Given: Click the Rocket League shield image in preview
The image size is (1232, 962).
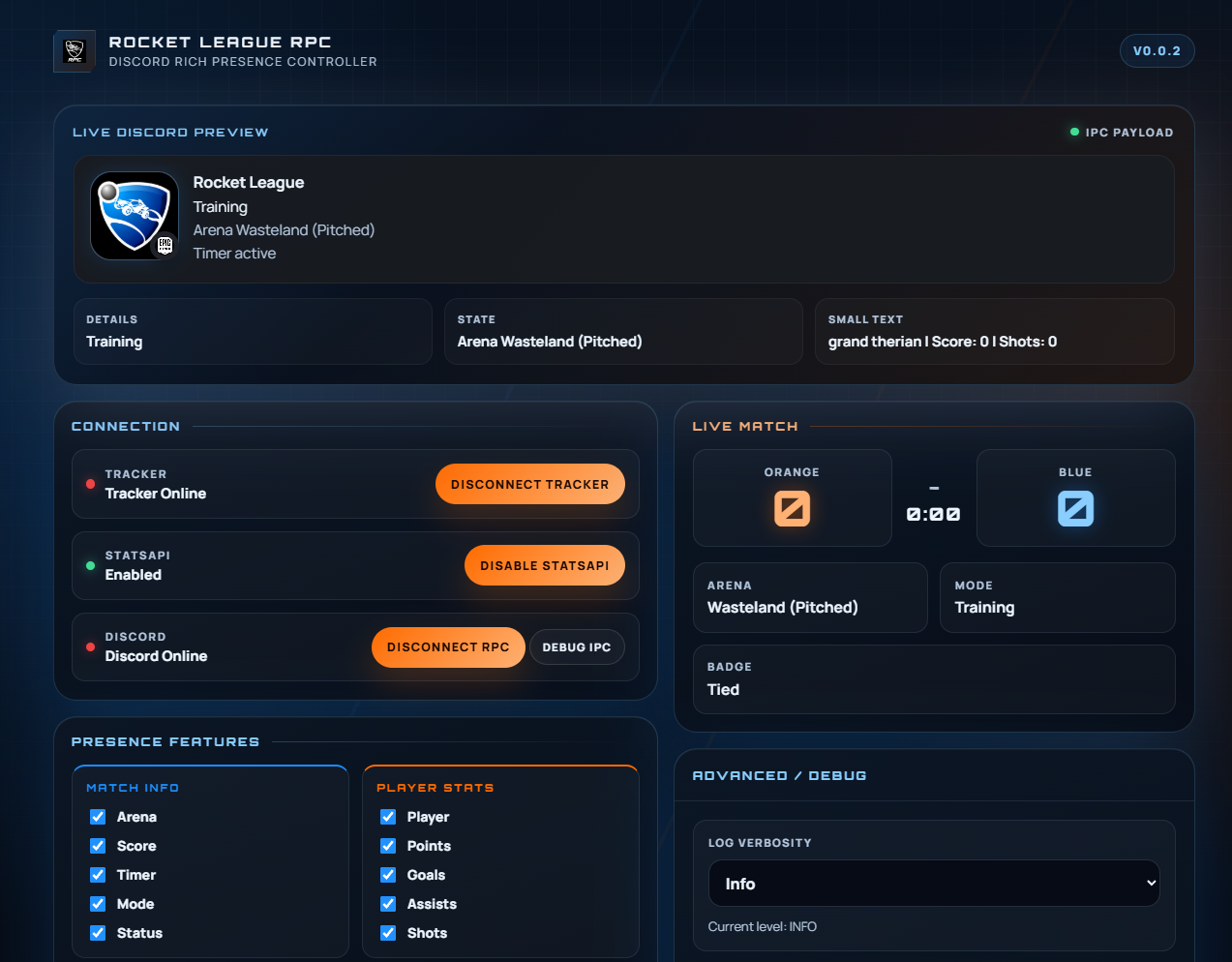Looking at the screenshot, I should click(135, 216).
